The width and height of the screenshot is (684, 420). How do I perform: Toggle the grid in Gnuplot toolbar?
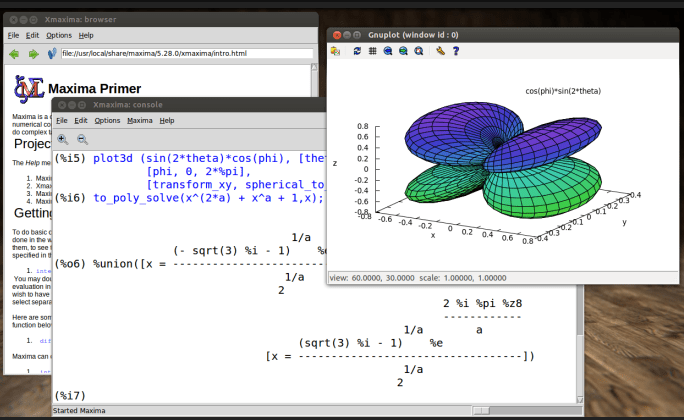point(373,51)
